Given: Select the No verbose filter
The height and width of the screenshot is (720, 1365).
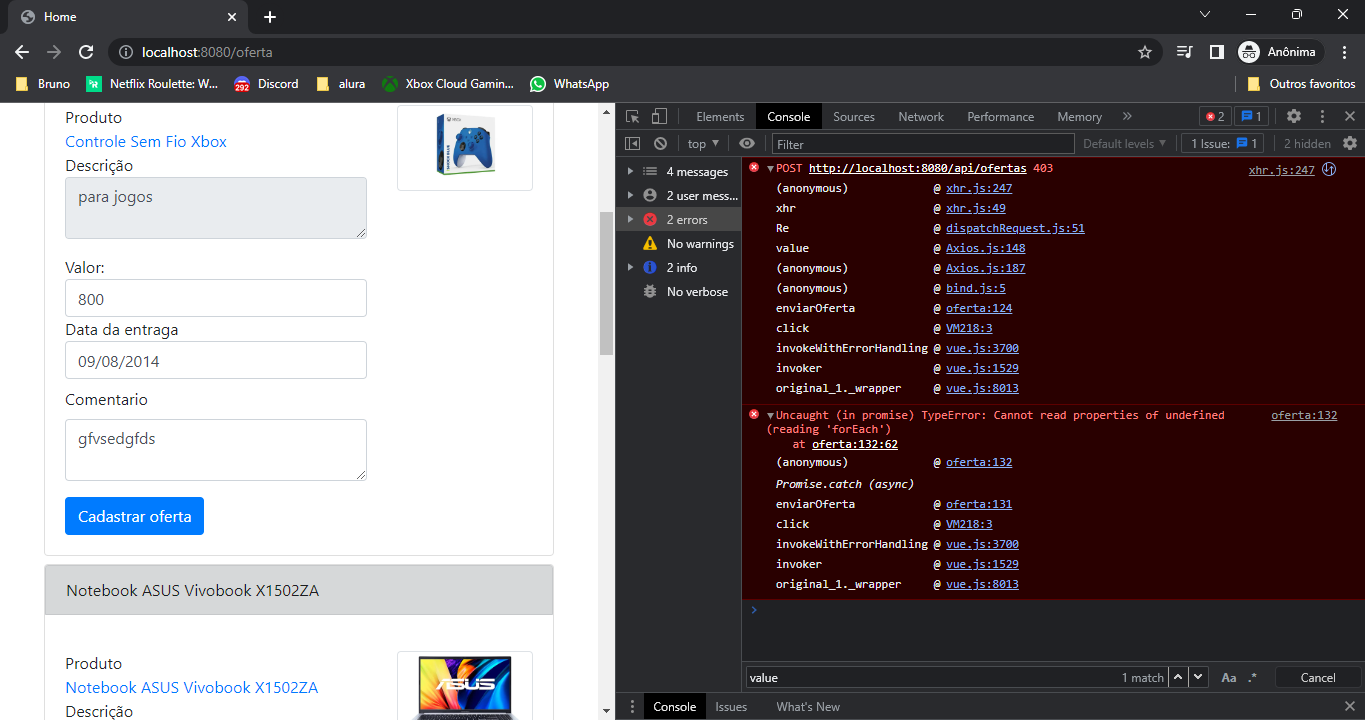Looking at the screenshot, I should 679,292.
